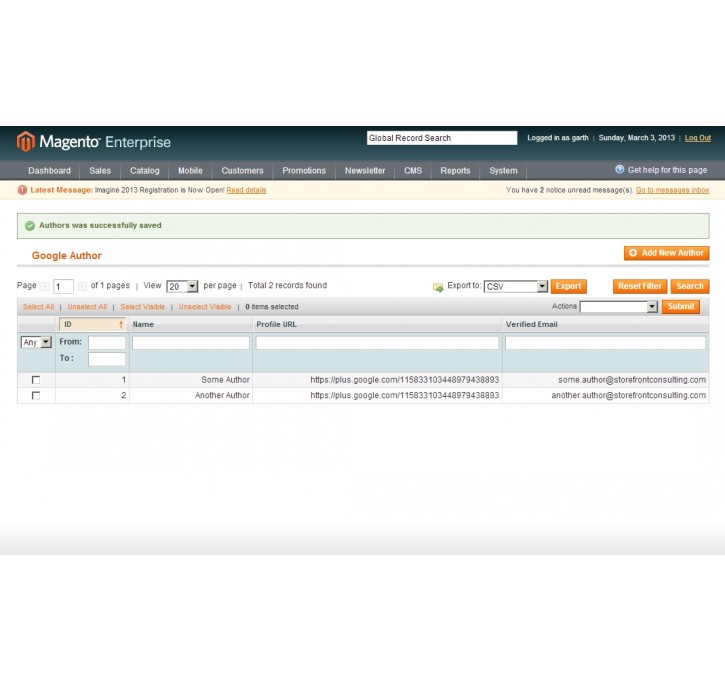725x680 pixels.
Task: Open the Catalog menu
Action: pos(144,171)
